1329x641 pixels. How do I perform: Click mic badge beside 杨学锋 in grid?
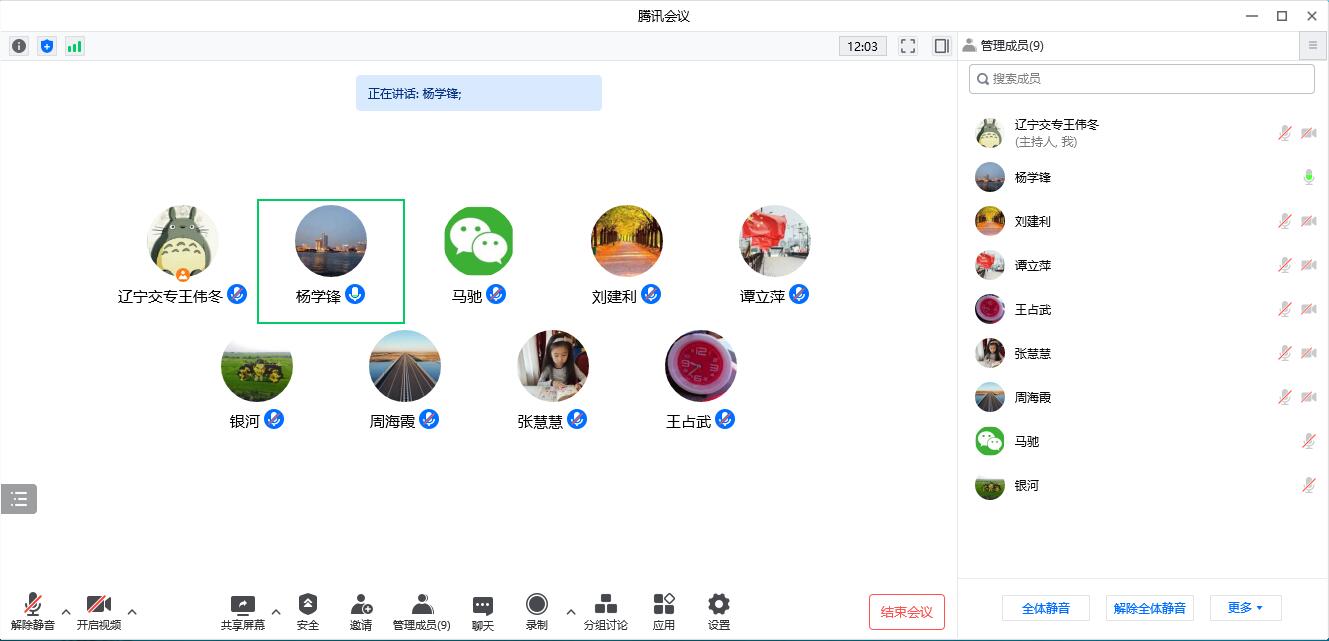355,295
